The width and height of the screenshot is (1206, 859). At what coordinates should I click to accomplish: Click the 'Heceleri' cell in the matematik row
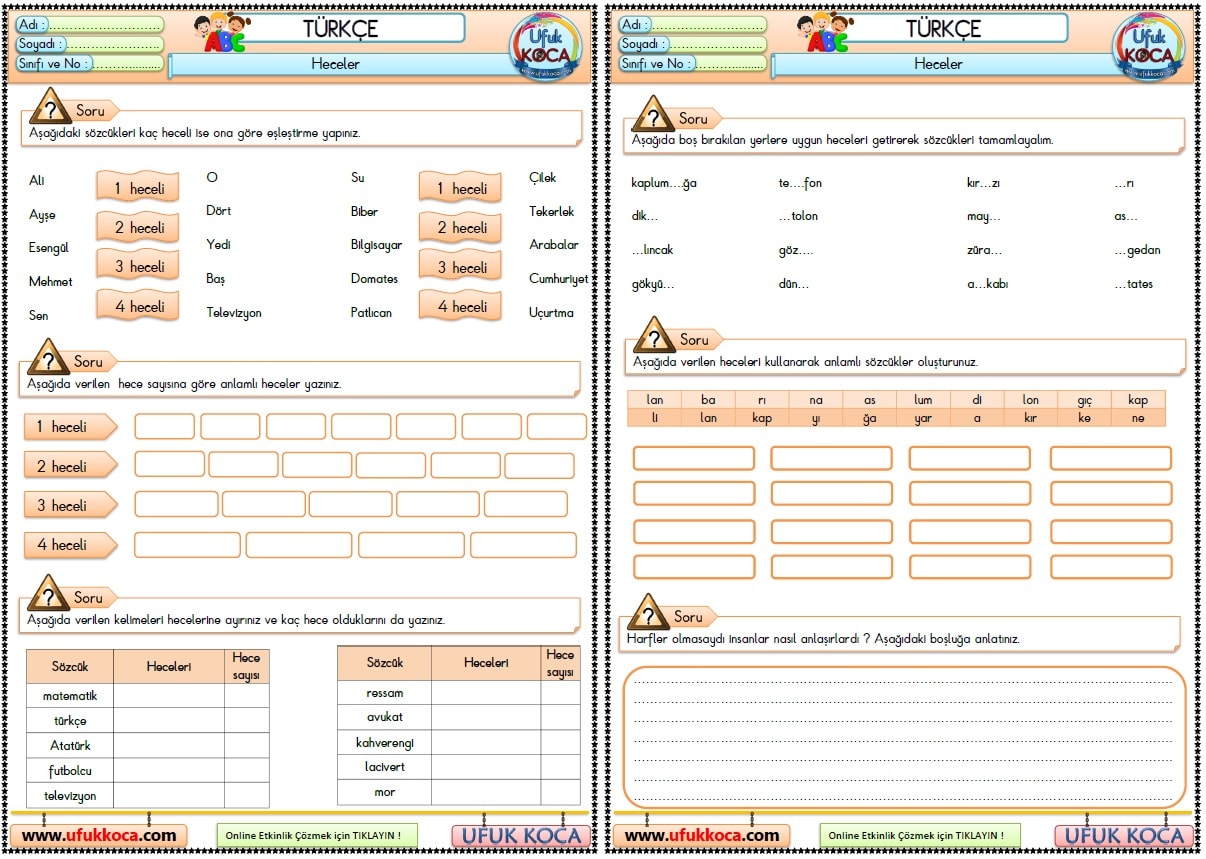click(169, 695)
